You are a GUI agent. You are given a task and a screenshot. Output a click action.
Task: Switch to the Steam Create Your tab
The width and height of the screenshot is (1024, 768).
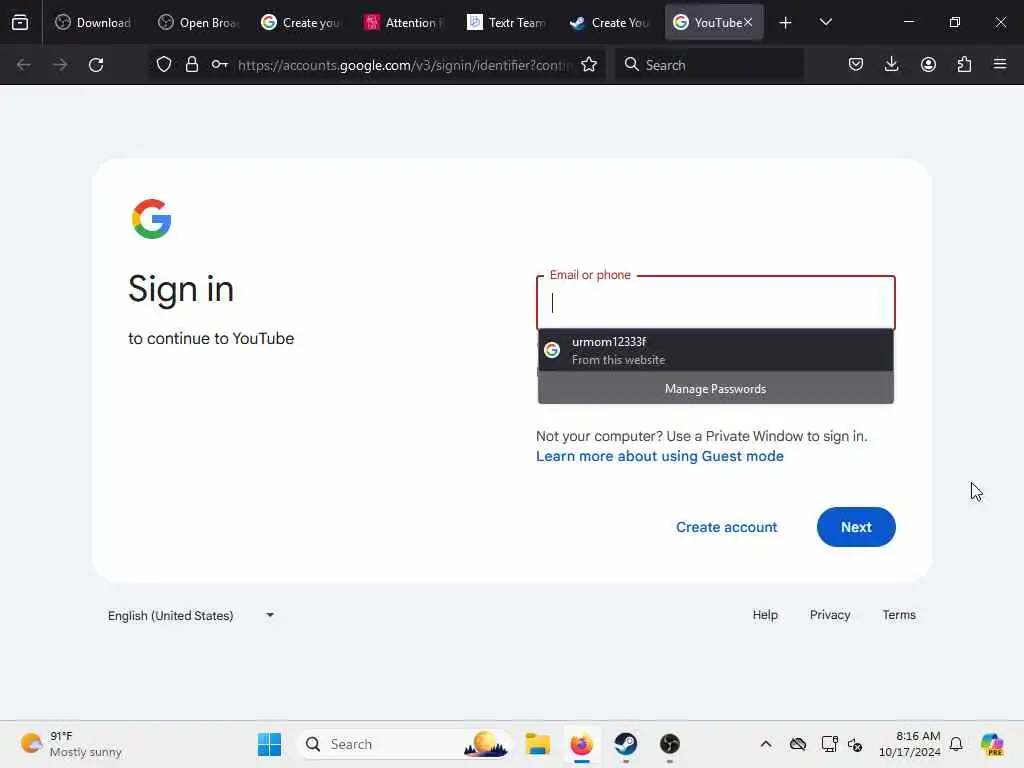coord(609,22)
